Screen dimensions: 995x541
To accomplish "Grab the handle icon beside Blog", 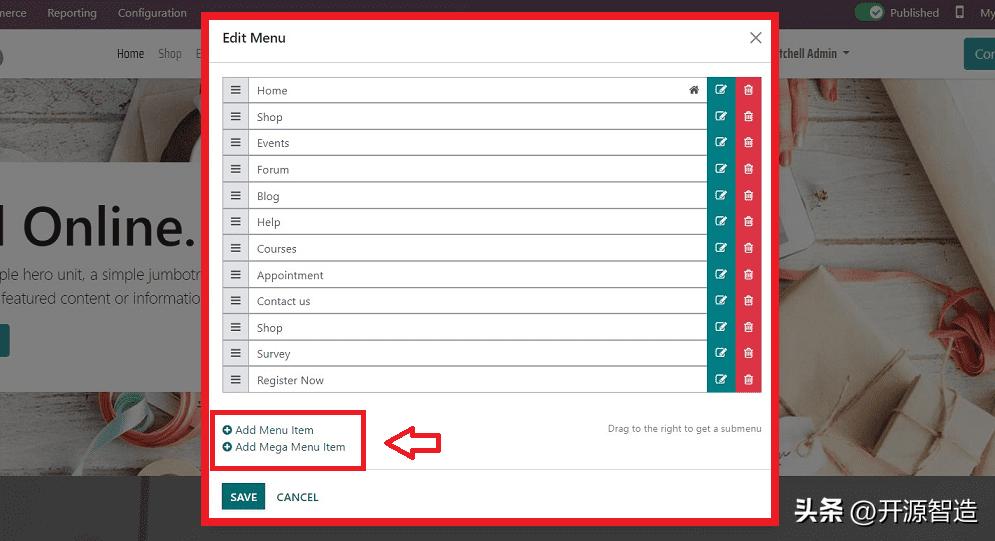I will point(235,196).
